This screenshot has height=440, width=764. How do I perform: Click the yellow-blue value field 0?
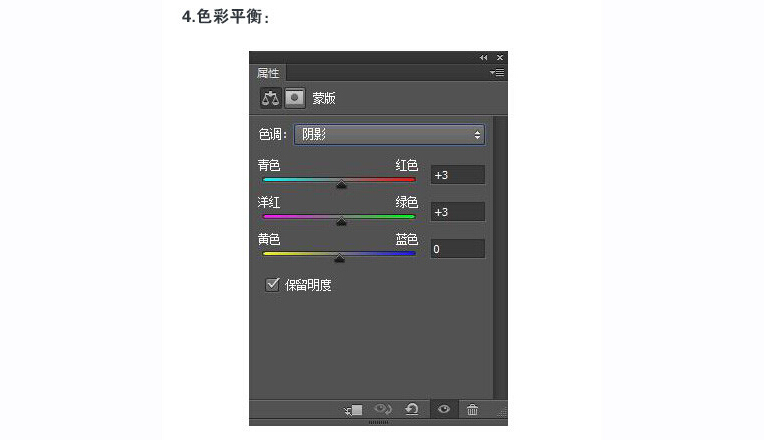458,249
